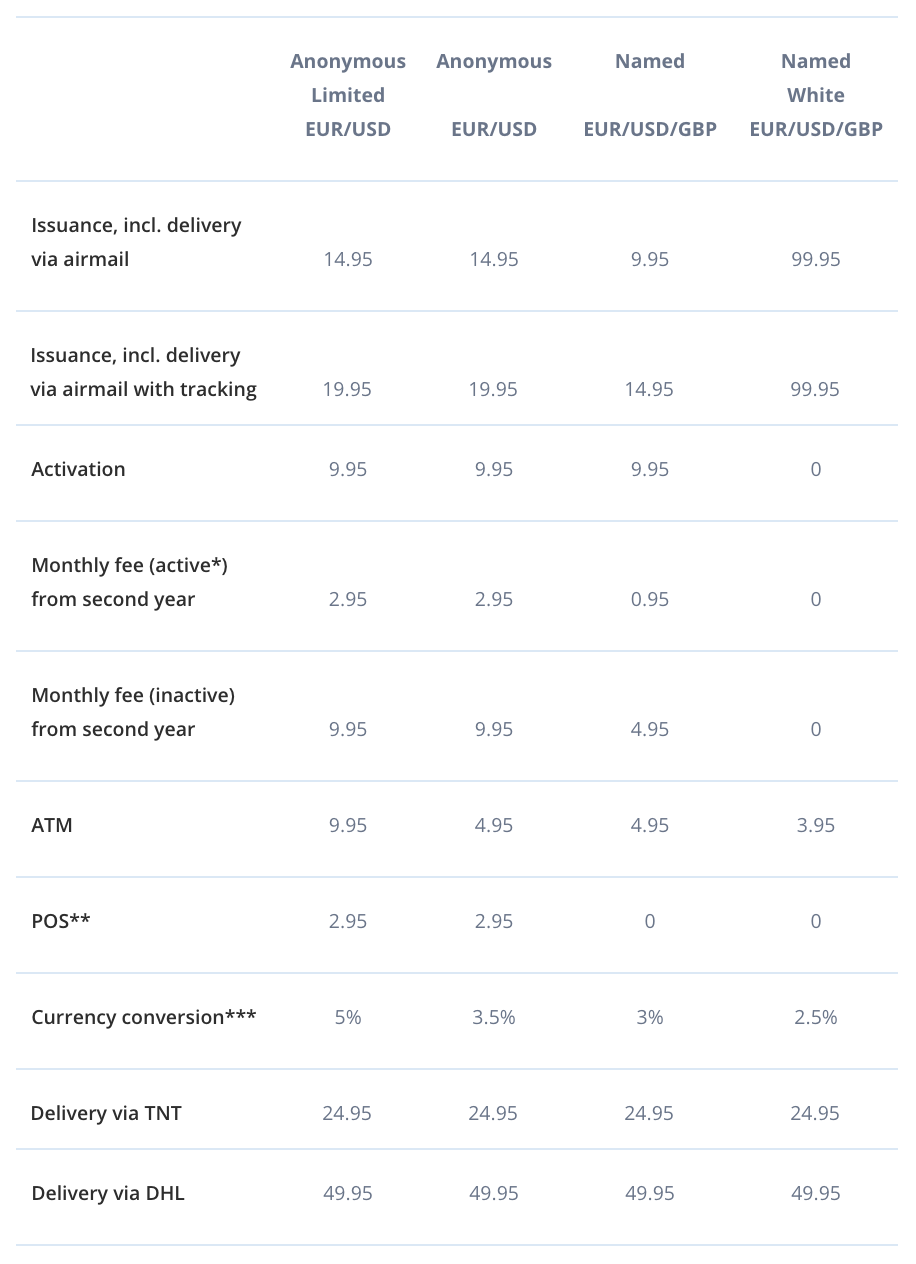Screen dimensions: 916x1264
Task: Click the 3.5% conversion value under Anonymous
Action: [494, 1017]
